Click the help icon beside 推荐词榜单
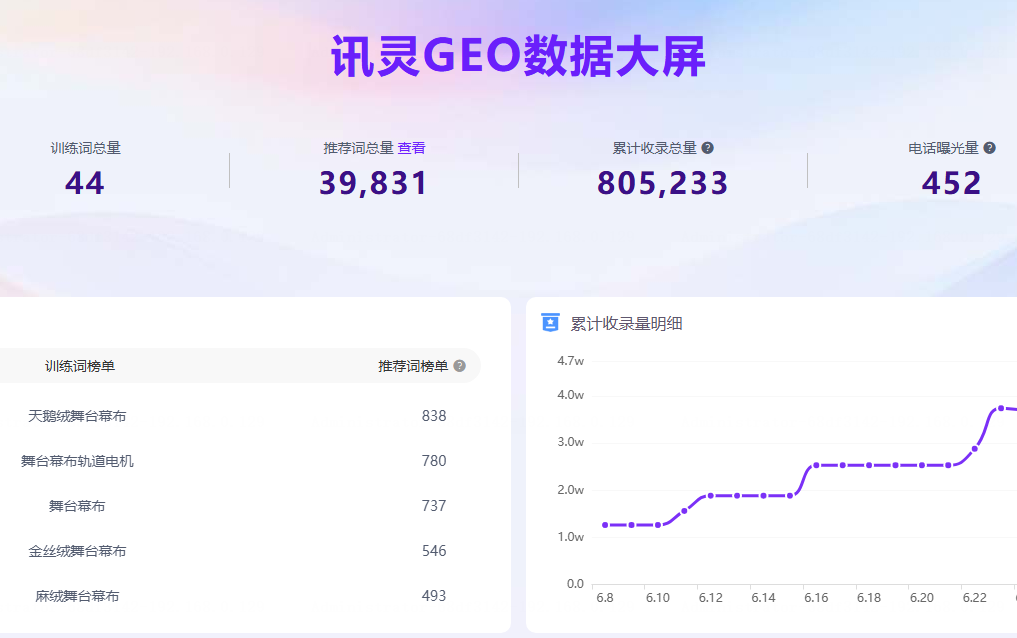This screenshot has width=1017, height=638. pos(460,366)
